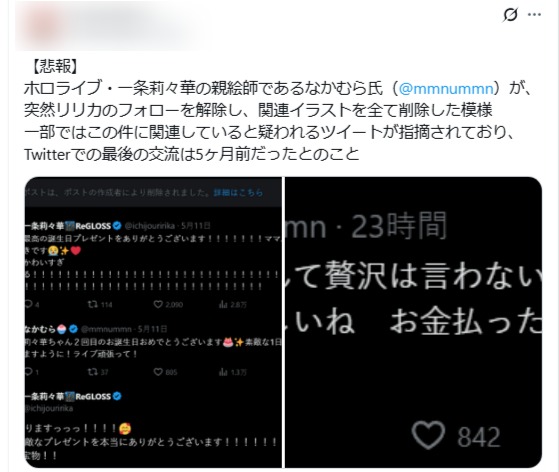Viewport: 559px width, 472px height.
Task: Click the retweet icon showing 114
Action: pos(92,304)
